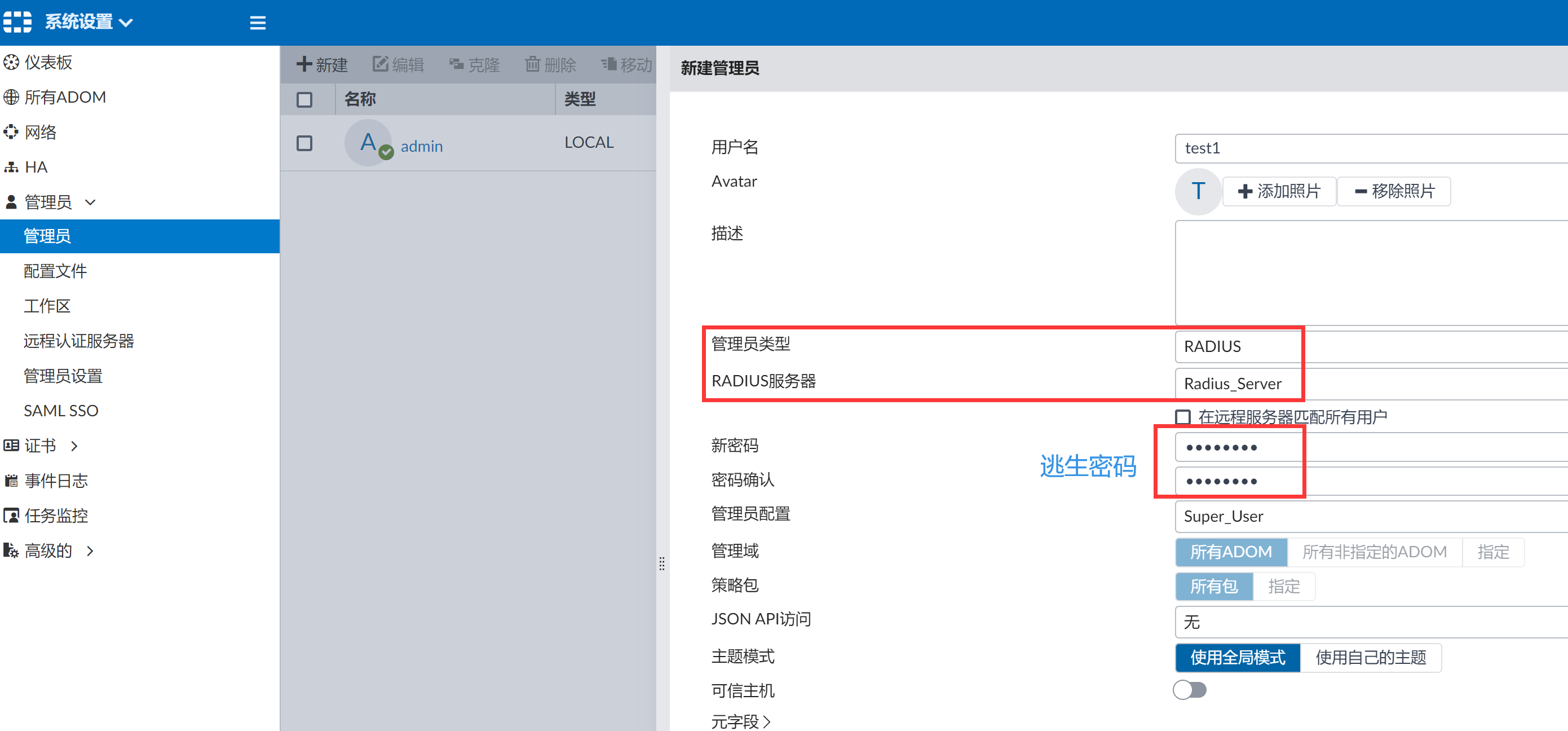Select 使用自己的主题 option

click(x=1371, y=658)
